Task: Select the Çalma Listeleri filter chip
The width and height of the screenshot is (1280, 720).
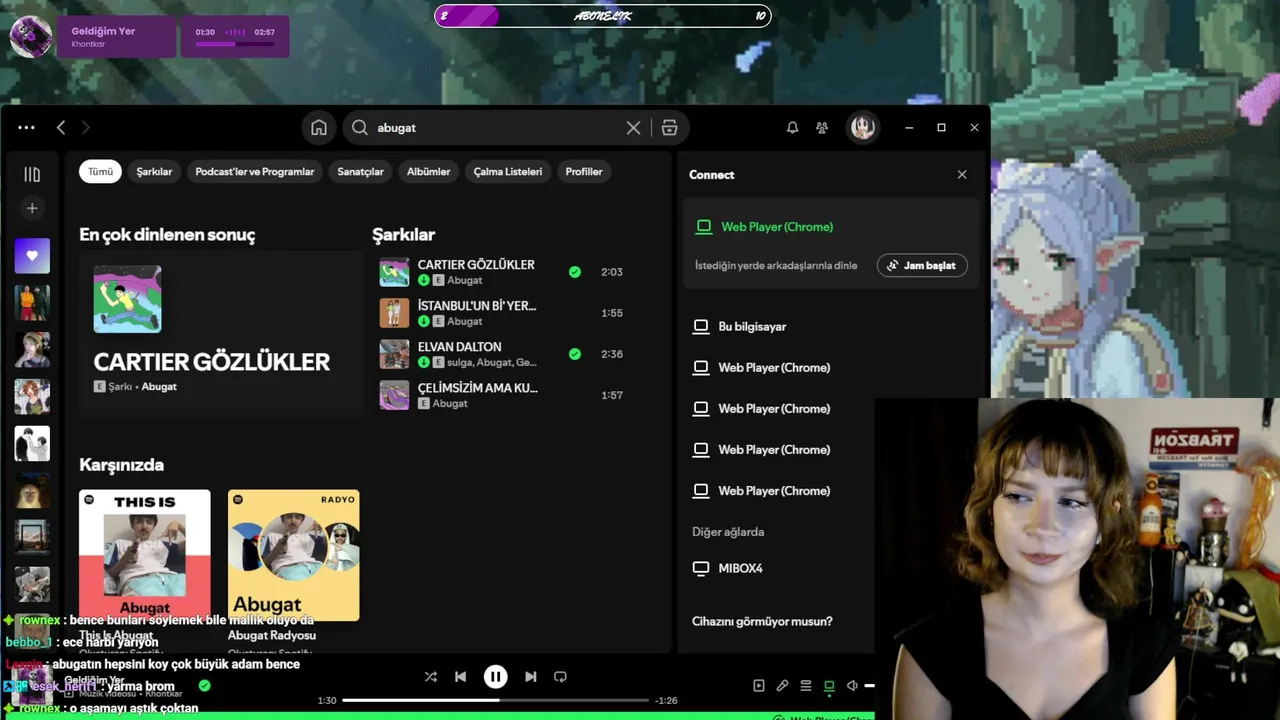Action: point(508,172)
